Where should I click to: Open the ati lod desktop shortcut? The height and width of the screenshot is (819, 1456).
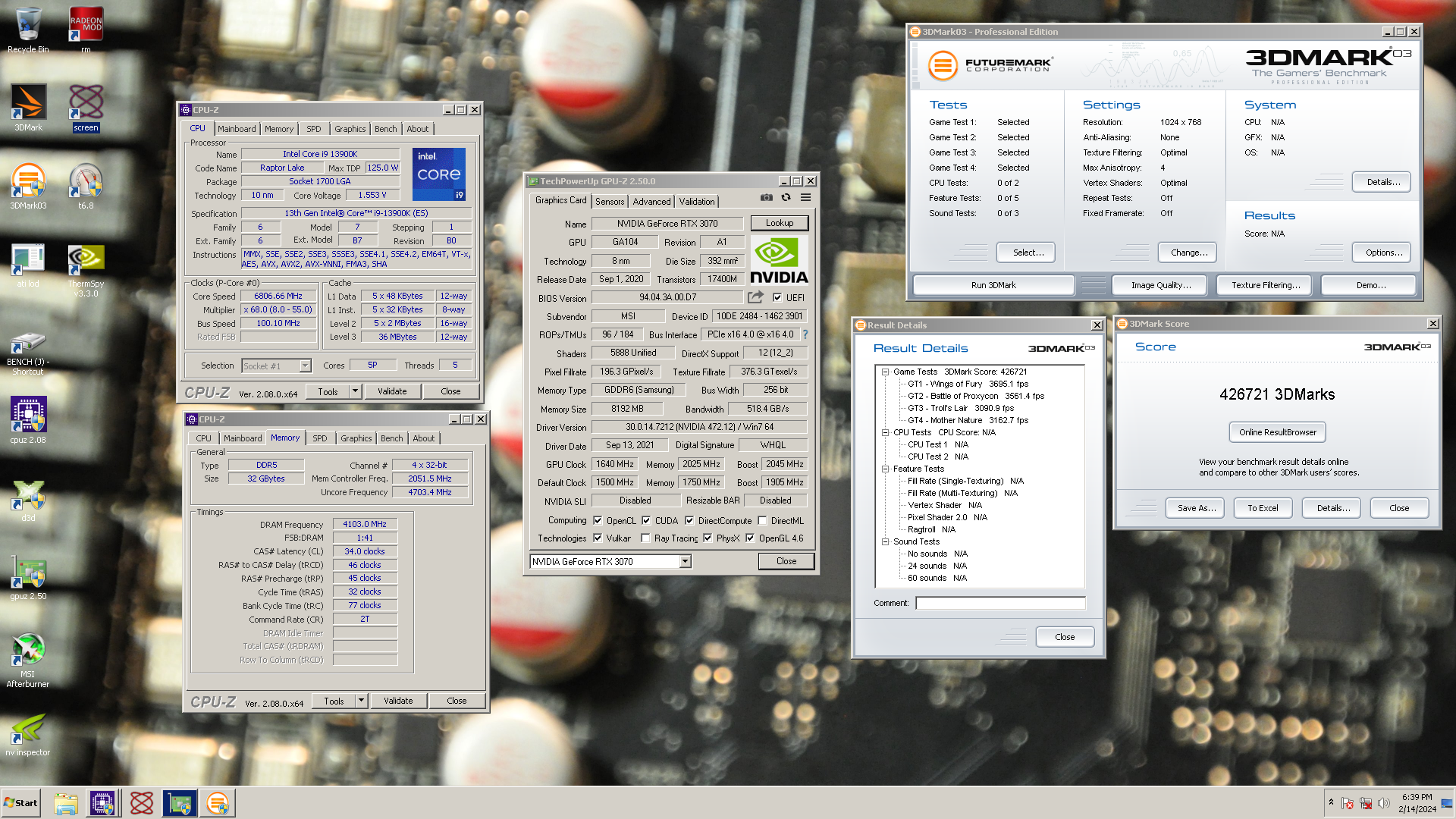pos(28,264)
